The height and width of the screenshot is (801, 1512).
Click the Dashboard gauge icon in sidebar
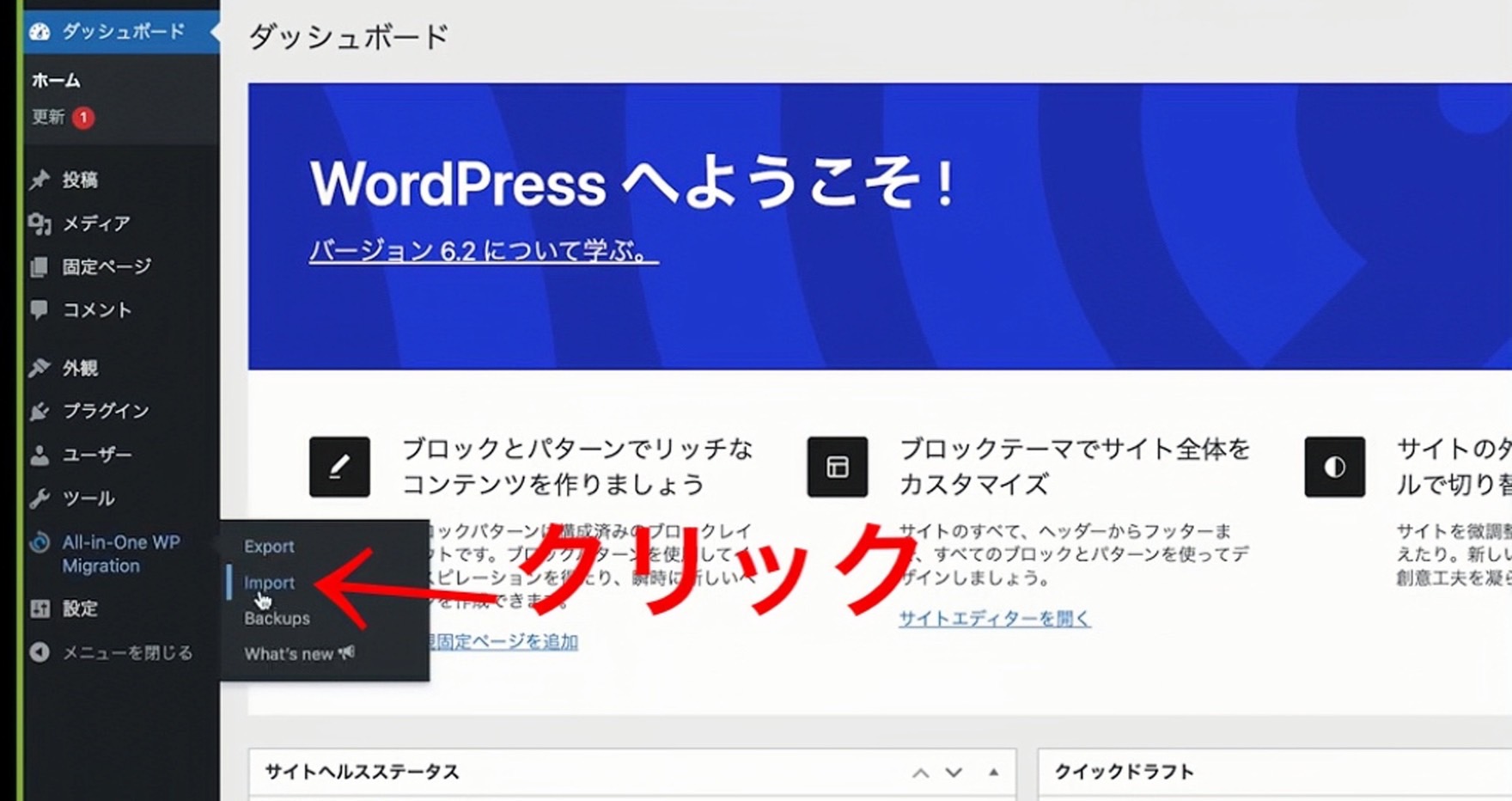click(x=40, y=32)
